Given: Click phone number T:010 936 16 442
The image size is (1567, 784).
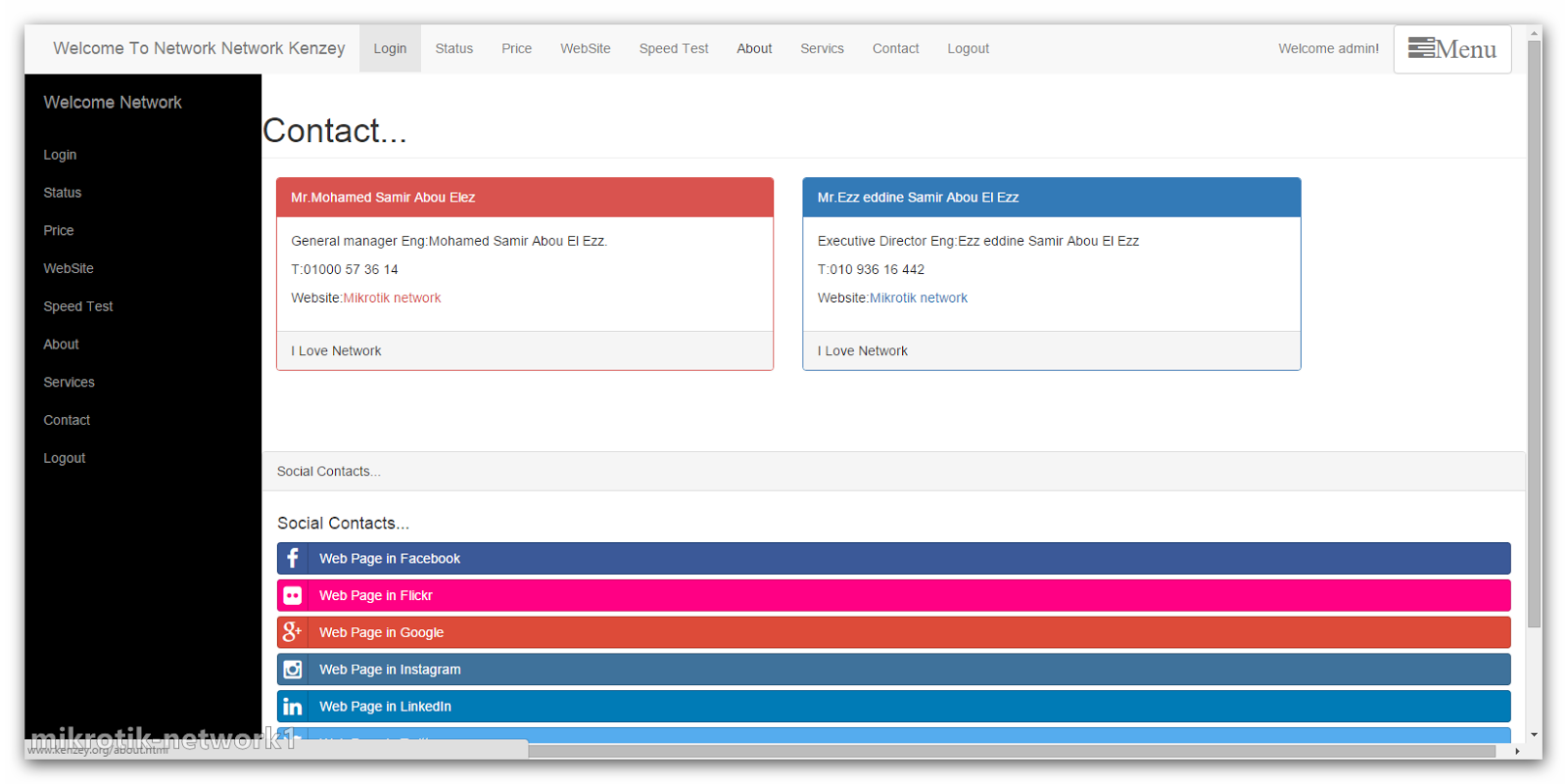Looking at the screenshot, I should click(x=871, y=270).
